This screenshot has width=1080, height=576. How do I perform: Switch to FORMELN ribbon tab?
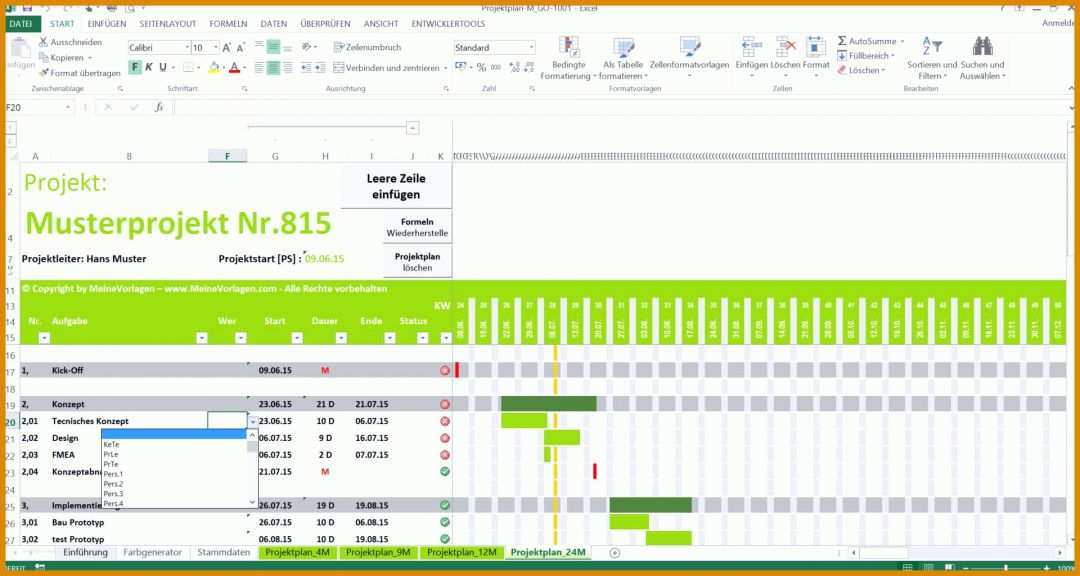tap(228, 23)
